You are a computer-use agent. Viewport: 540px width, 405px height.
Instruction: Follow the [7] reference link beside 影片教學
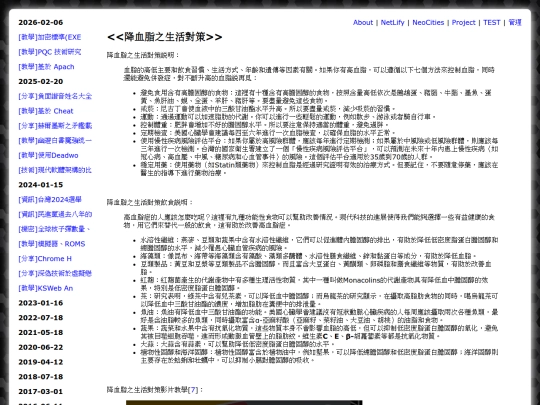pyautogui.click(x=193, y=390)
